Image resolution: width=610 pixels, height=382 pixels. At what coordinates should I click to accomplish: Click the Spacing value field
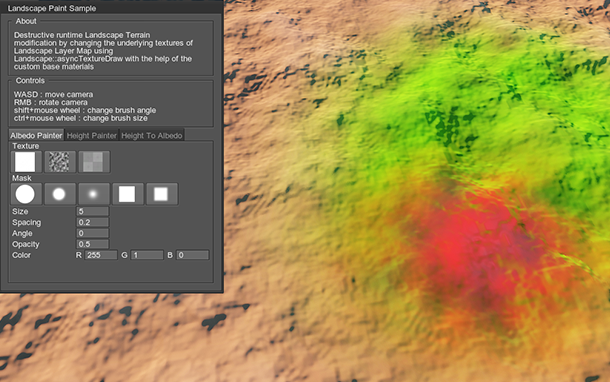click(x=92, y=222)
